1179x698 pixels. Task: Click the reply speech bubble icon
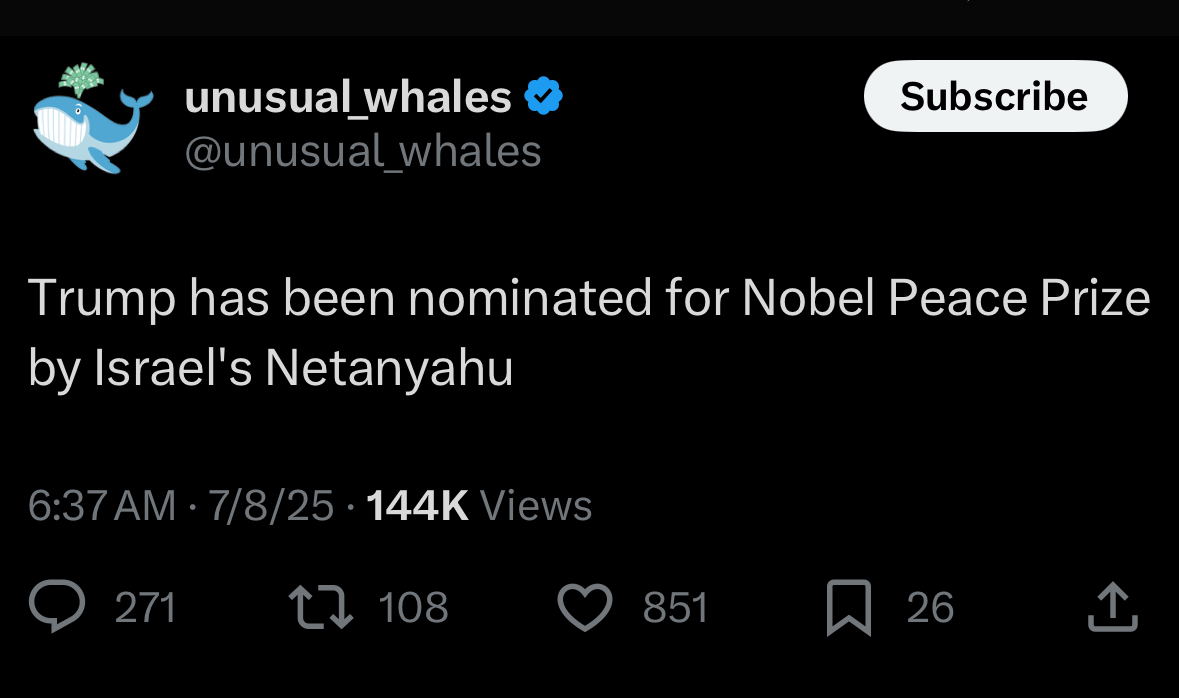coord(57,606)
